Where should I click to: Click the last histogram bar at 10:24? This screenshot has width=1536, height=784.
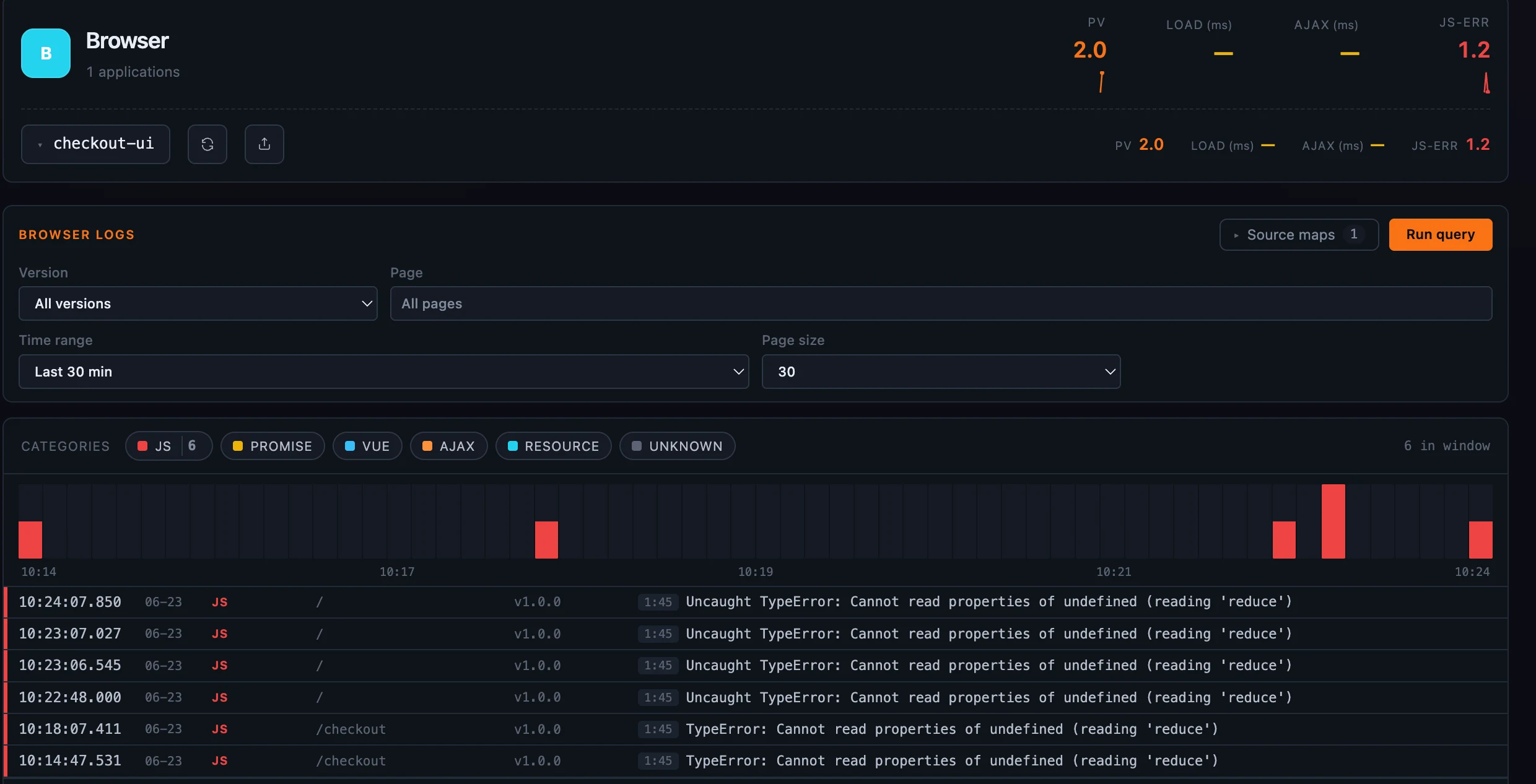[x=1481, y=540]
